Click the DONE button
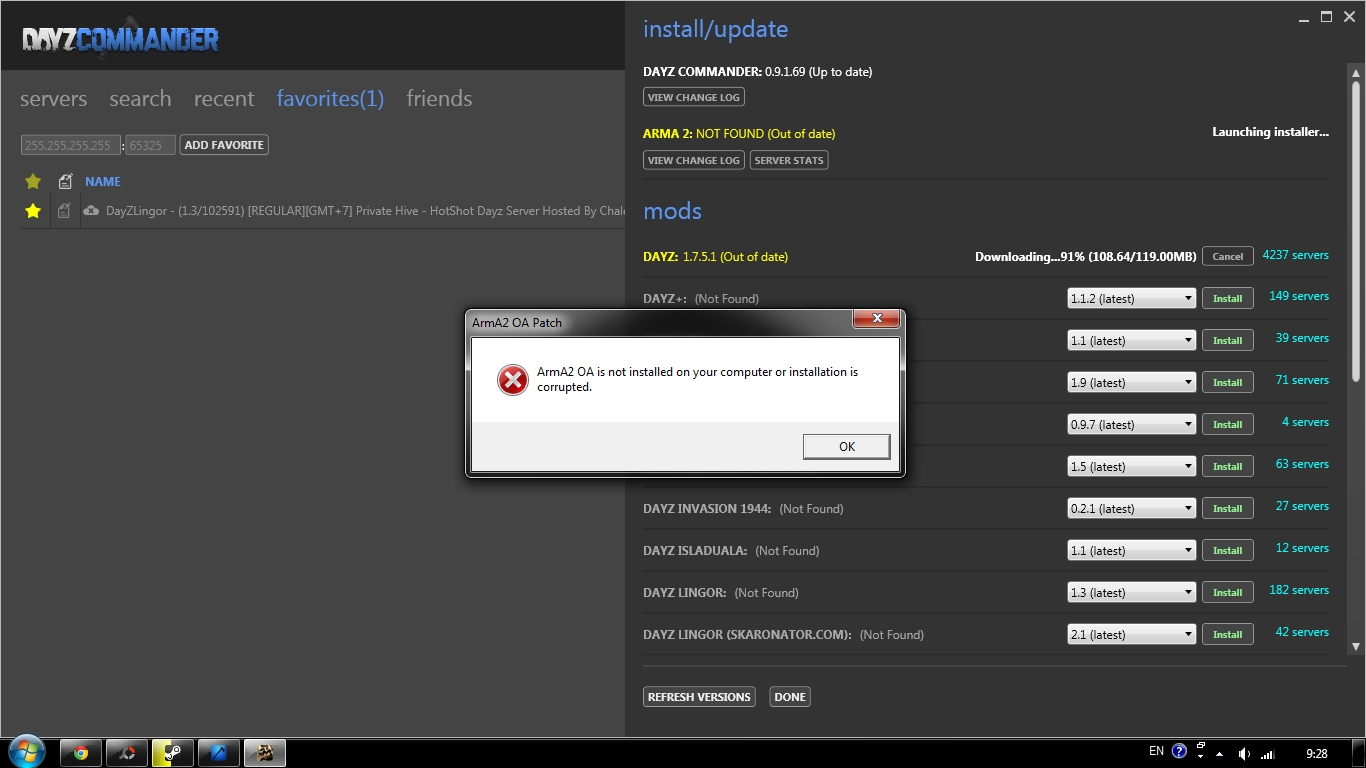The width and height of the screenshot is (1366, 768). click(x=790, y=697)
